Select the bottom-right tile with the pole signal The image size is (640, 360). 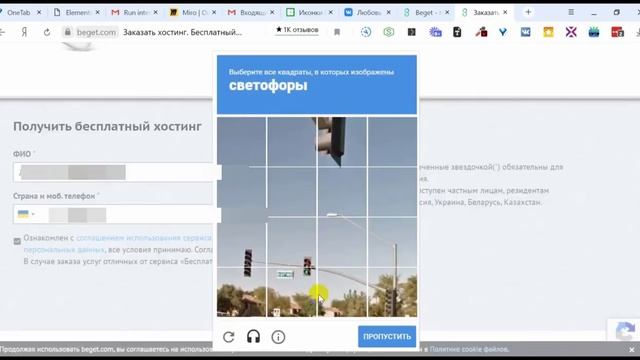392,292
